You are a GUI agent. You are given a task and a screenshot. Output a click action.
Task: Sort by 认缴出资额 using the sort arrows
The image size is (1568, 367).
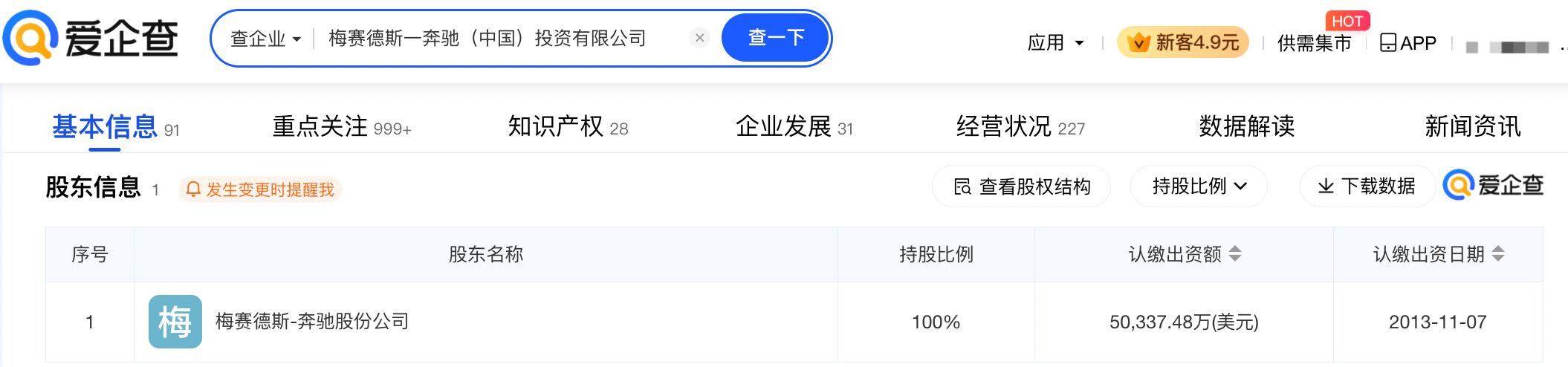coord(1235,254)
